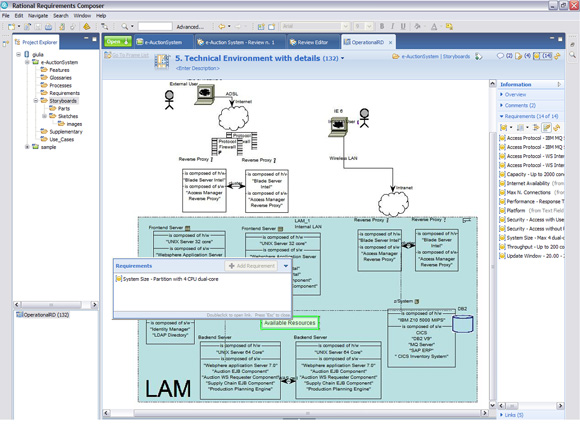Open the font name combo box
This screenshot has width=580, height=437.
(315, 26)
